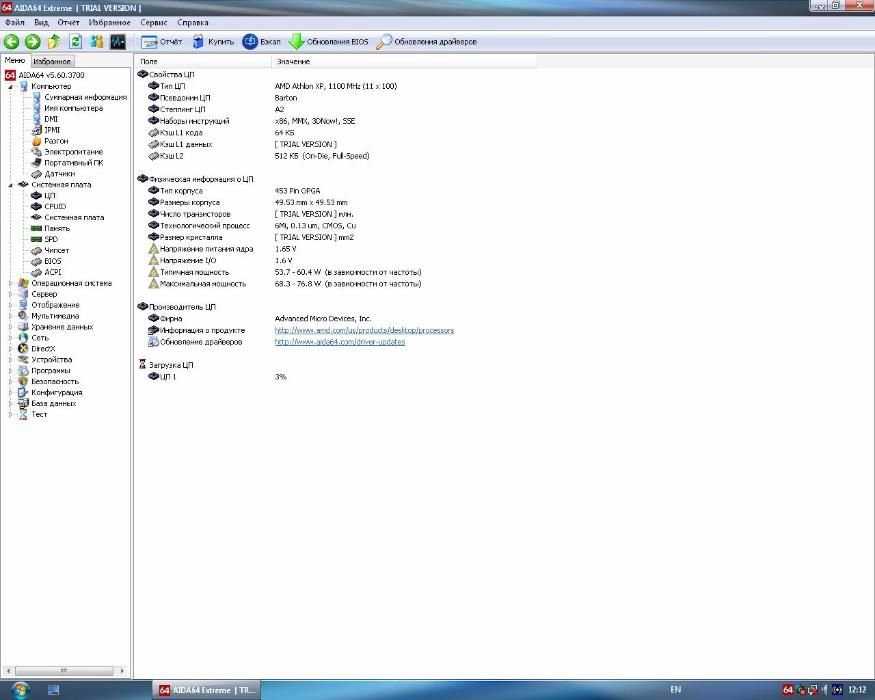Screen dimensions: 875x700
Task: Go forward with the green right arrow
Action: (x=33, y=42)
